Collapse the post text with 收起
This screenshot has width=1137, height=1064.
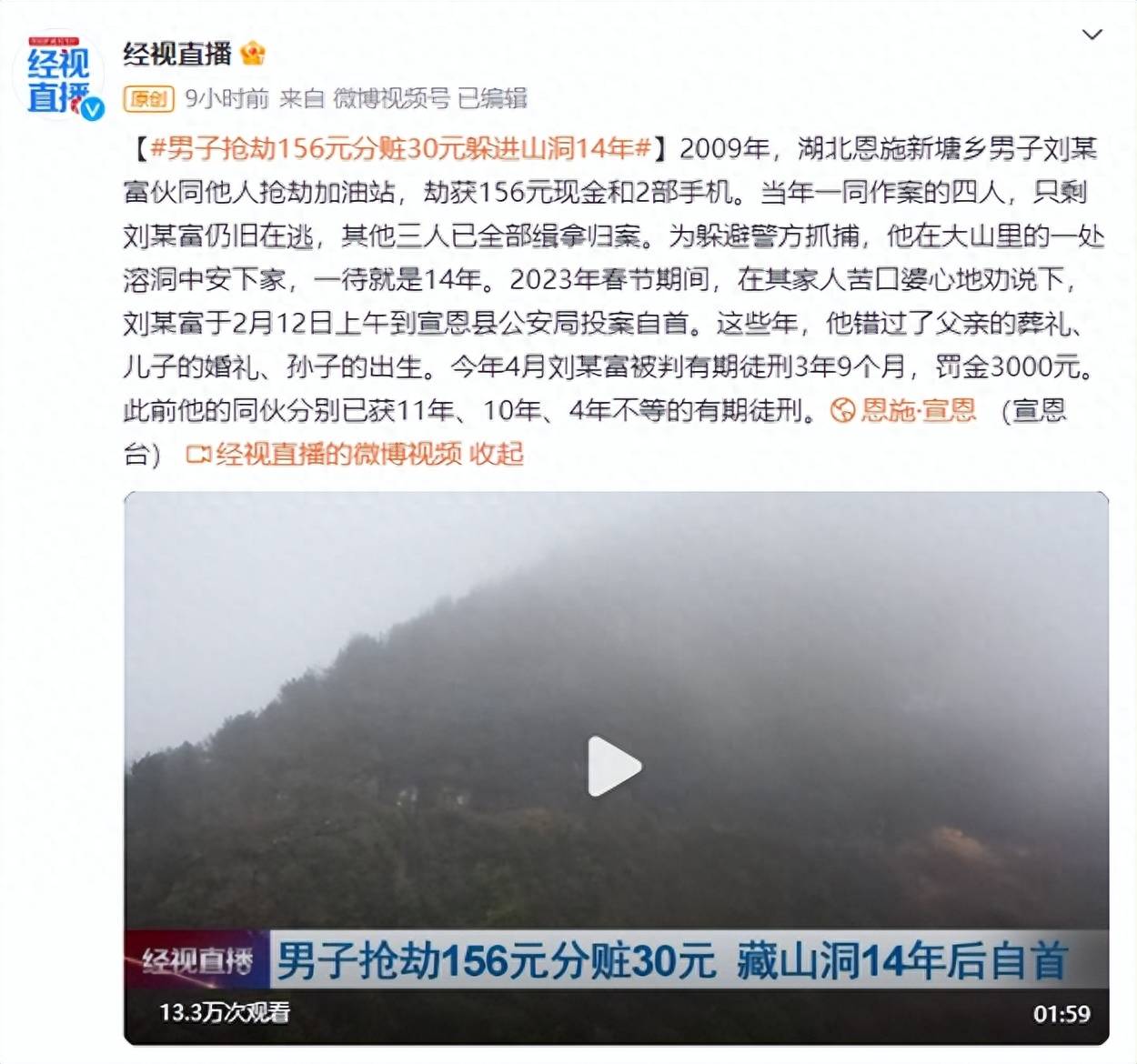[497, 454]
